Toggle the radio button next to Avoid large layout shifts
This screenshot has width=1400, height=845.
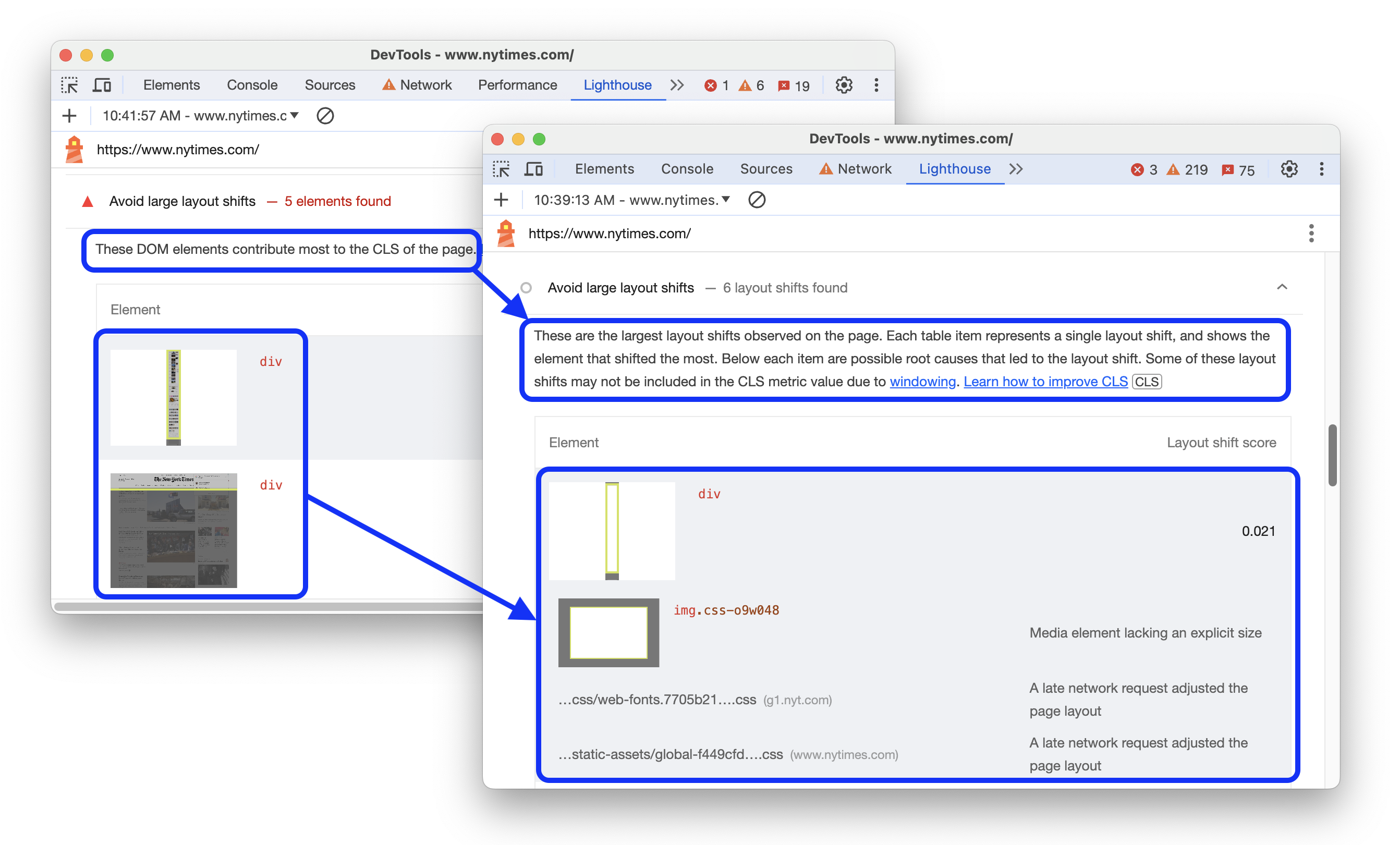[x=524, y=287]
